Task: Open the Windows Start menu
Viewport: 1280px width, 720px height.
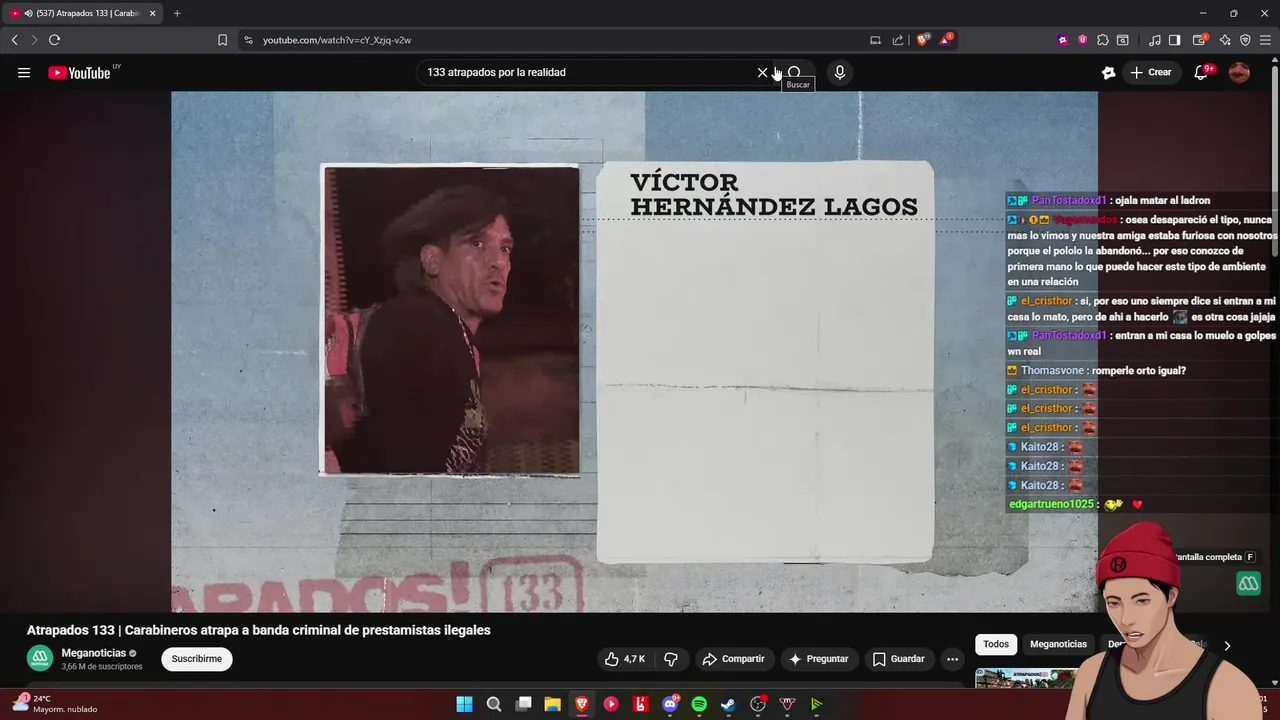Action: pyautogui.click(x=465, y=704)
